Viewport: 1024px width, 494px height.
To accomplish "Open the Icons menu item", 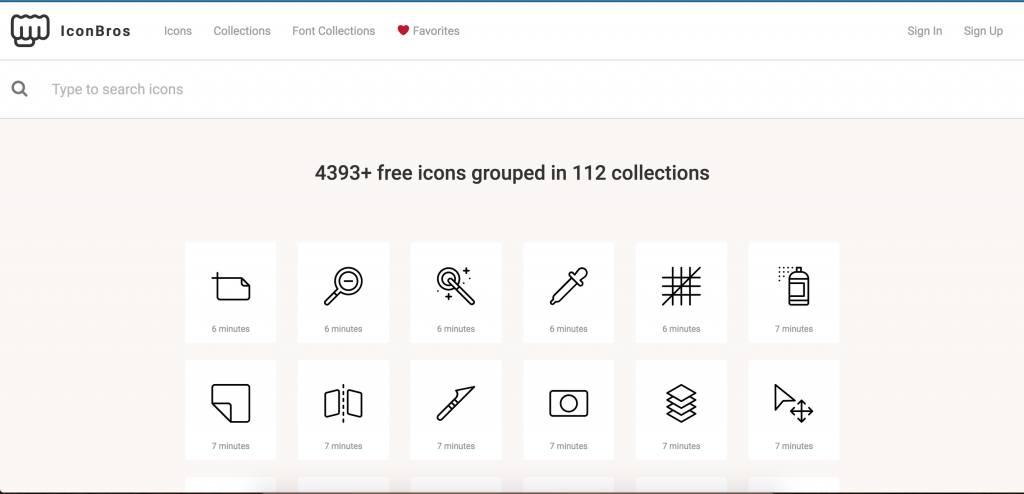I will pyautogui.click(x=178, y=31).
